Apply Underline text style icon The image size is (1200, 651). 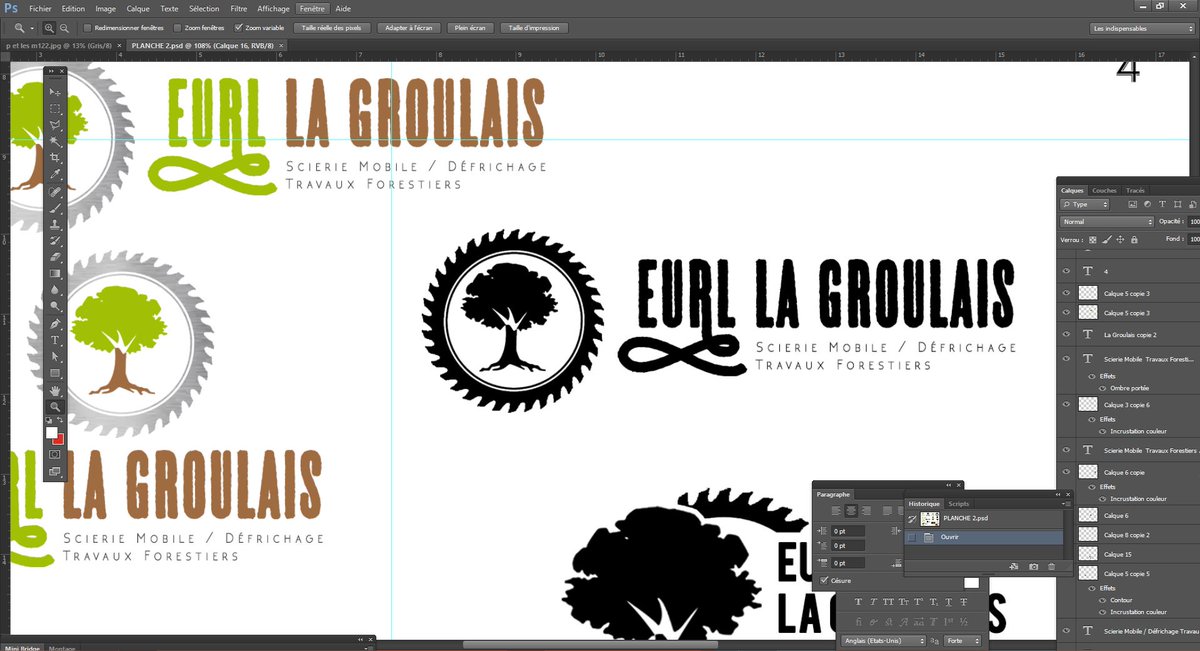[948, 602]
